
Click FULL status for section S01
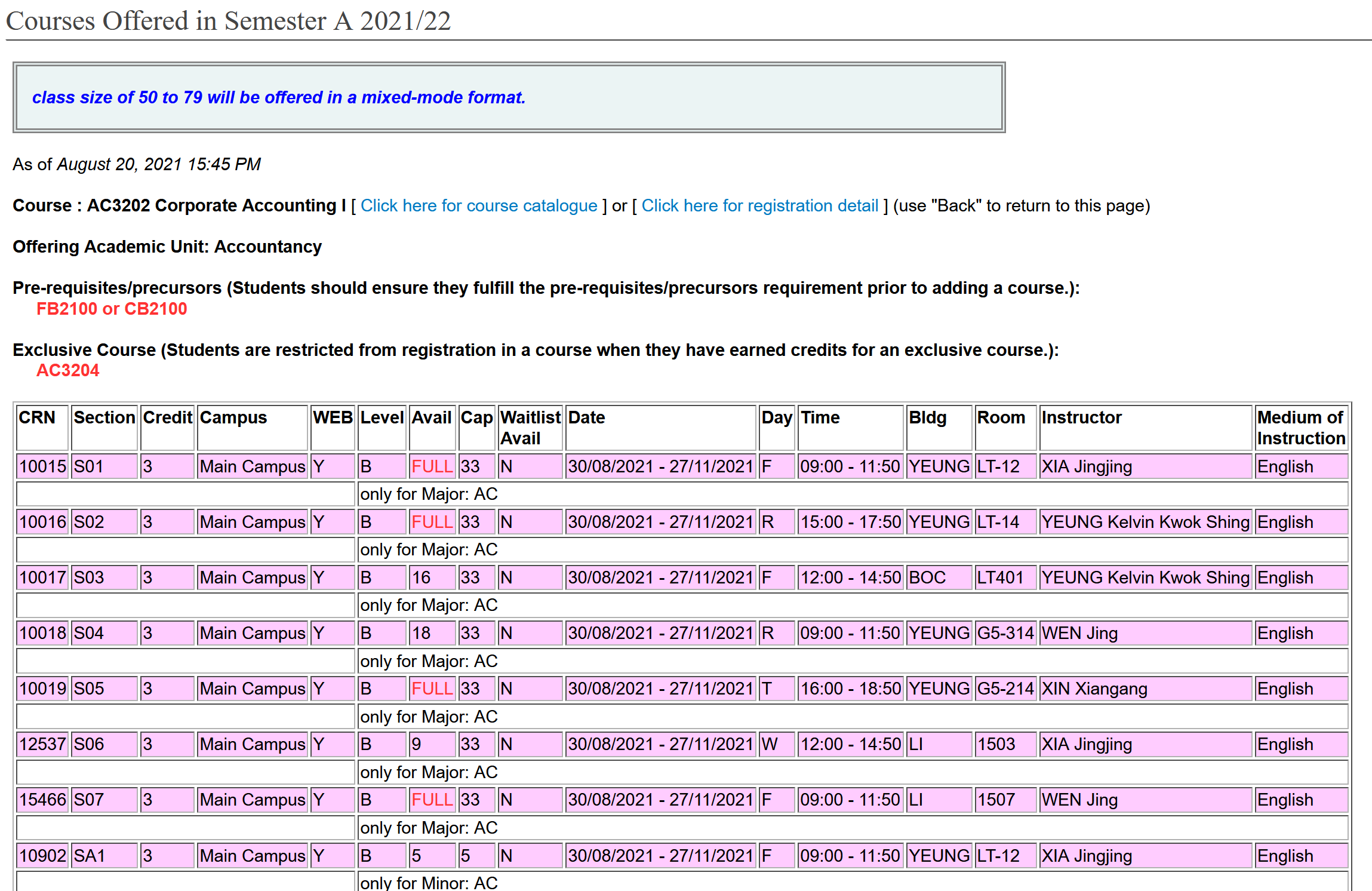pos(432,466)
